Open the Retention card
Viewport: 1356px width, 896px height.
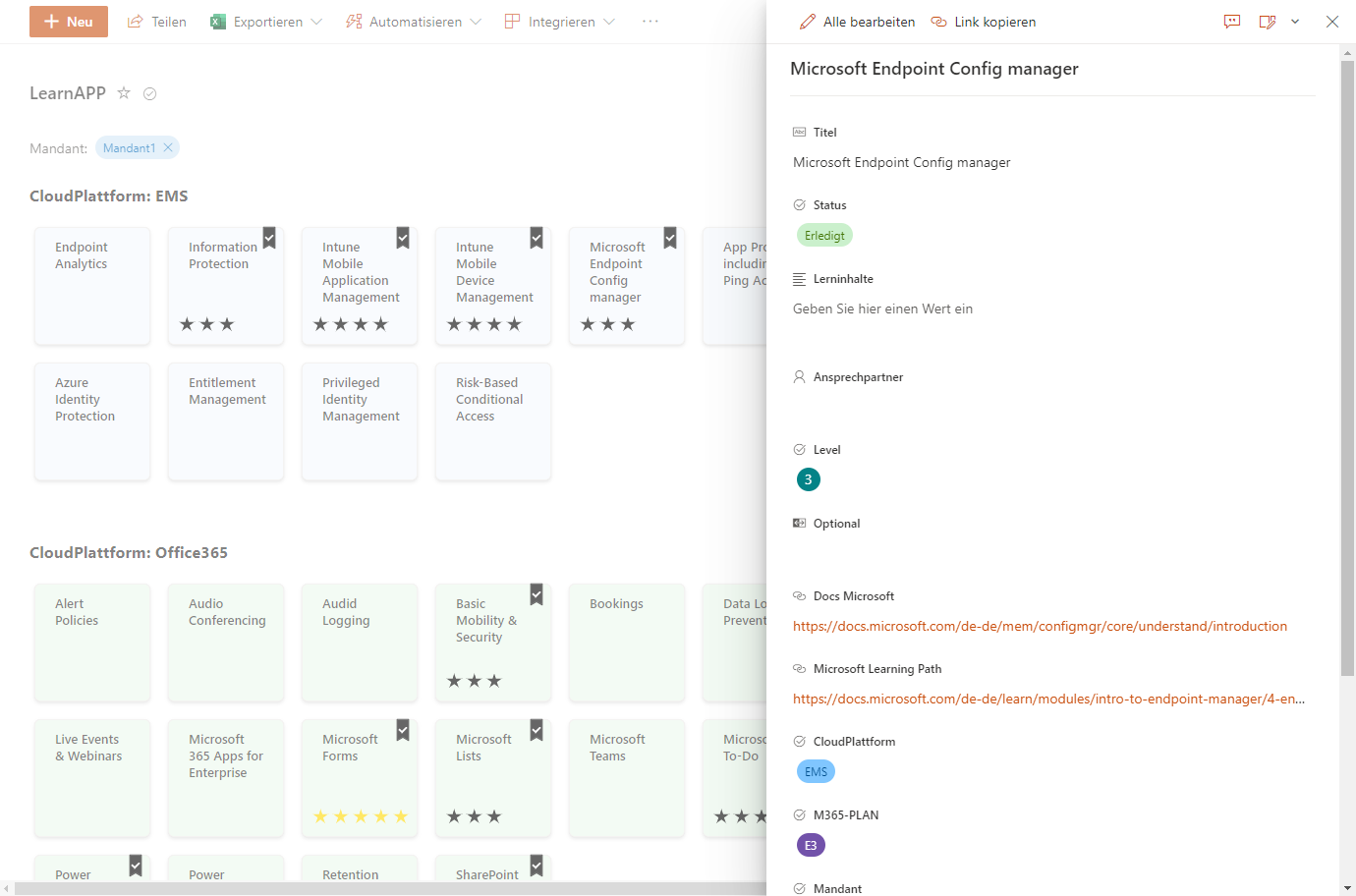pyautogui.click(x=360, y=868)
